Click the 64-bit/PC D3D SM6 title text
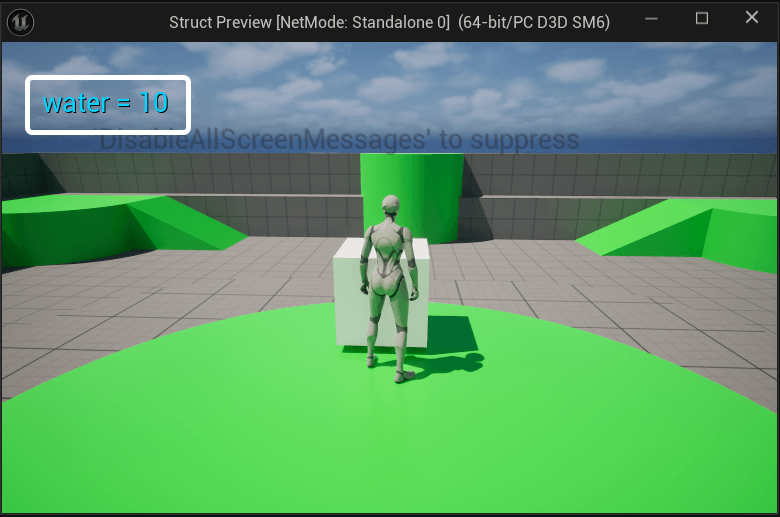The height and width of the screenshot is (517, 780). (x=533, y=22)
